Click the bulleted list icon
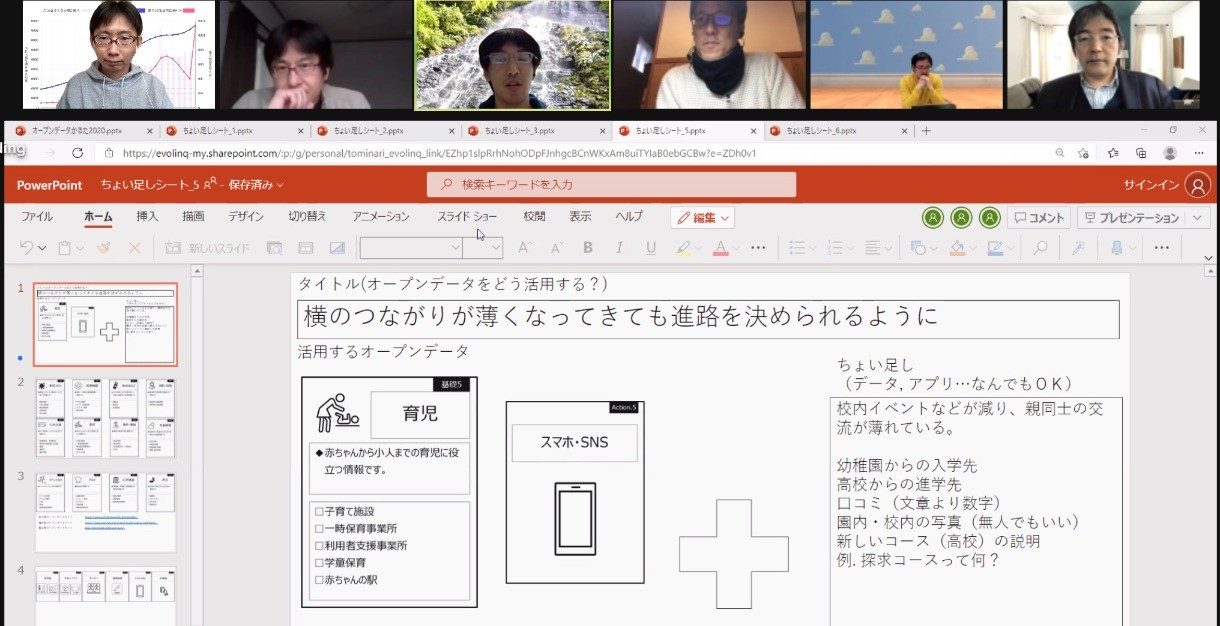Viewport: 1220px width, 626px height. [796, 248]
